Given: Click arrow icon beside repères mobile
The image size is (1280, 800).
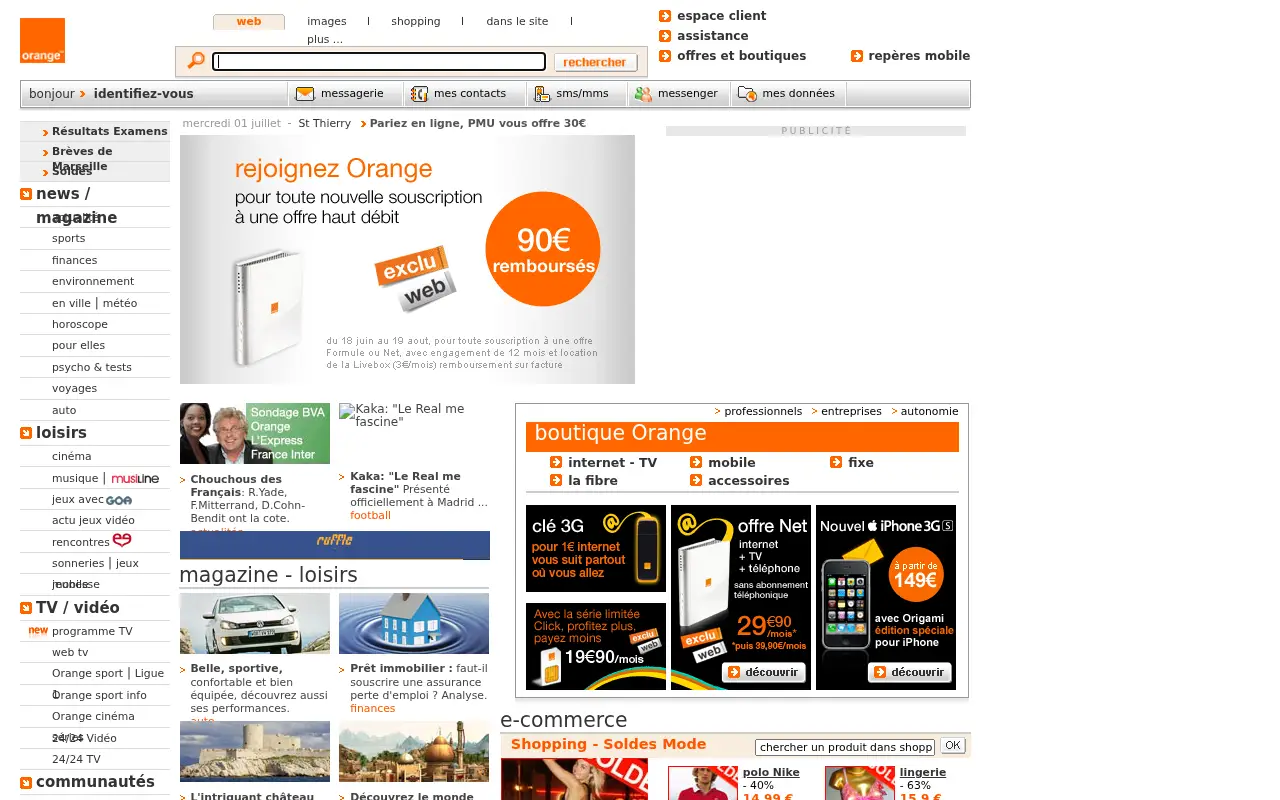Looking at the screenshot, I should point(857,56).
